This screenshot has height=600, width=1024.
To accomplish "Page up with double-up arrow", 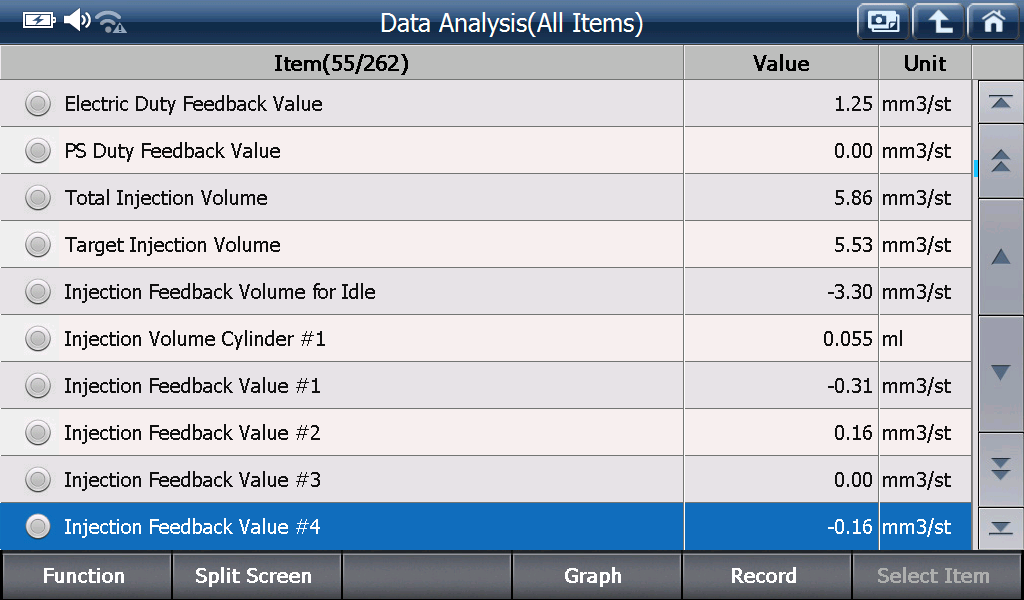I will [x=1000, y=161].
